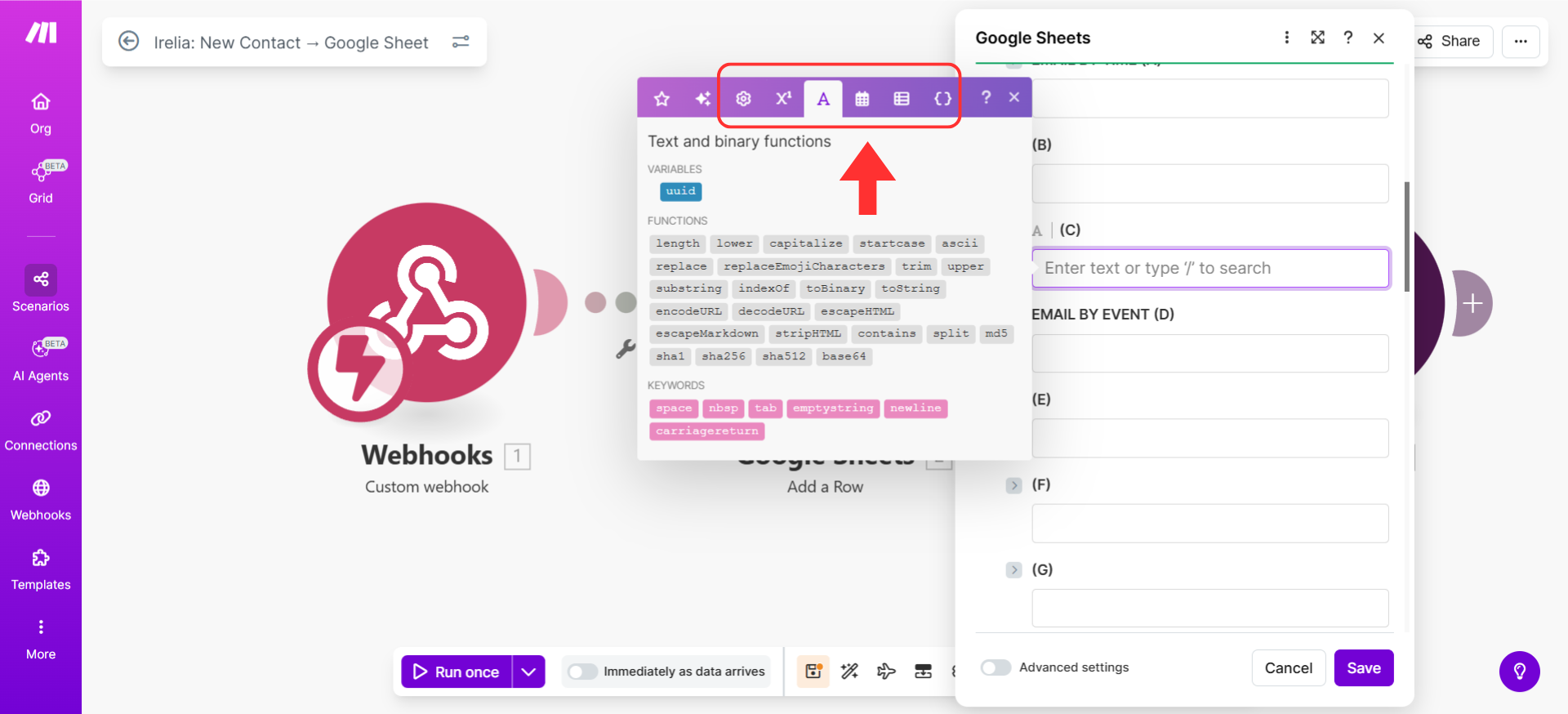Insert the base64 function

(844, 356)
